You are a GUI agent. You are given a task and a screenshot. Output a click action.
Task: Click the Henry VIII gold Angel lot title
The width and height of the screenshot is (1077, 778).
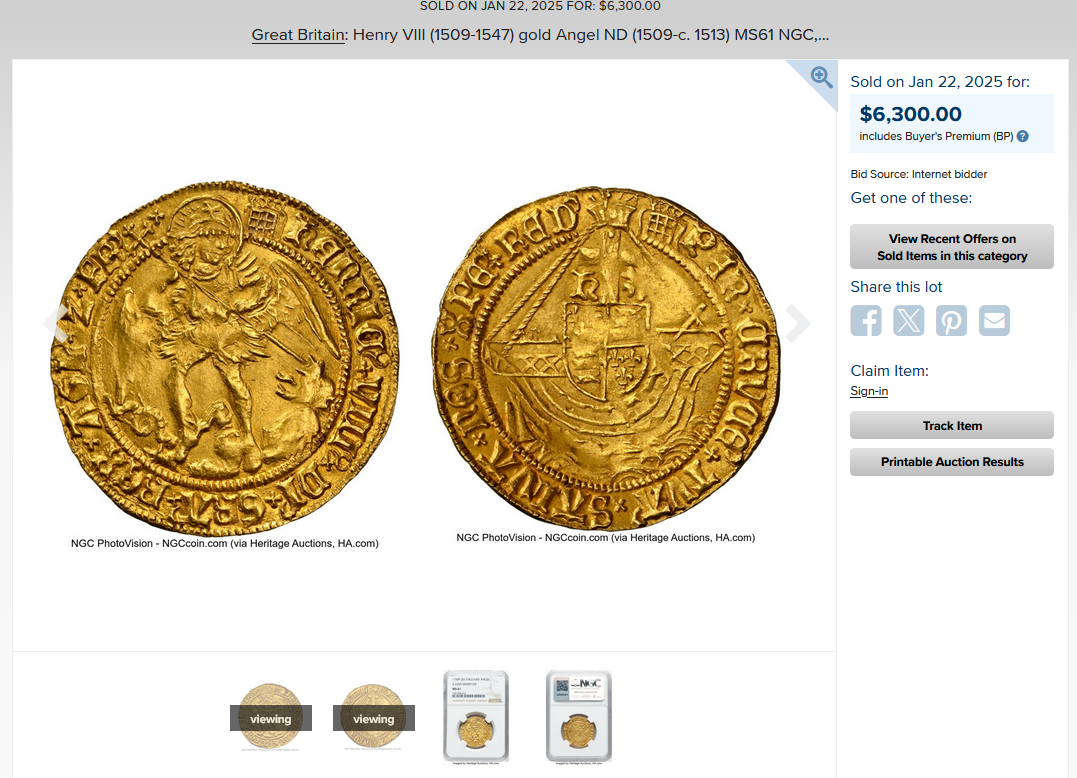coord(591,34)
